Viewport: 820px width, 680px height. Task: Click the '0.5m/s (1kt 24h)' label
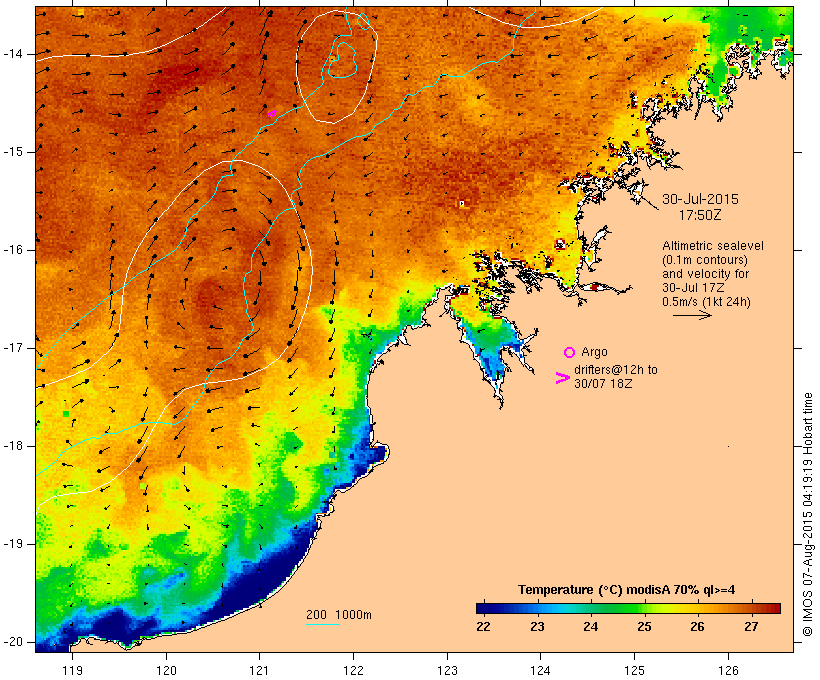[706, 302]
